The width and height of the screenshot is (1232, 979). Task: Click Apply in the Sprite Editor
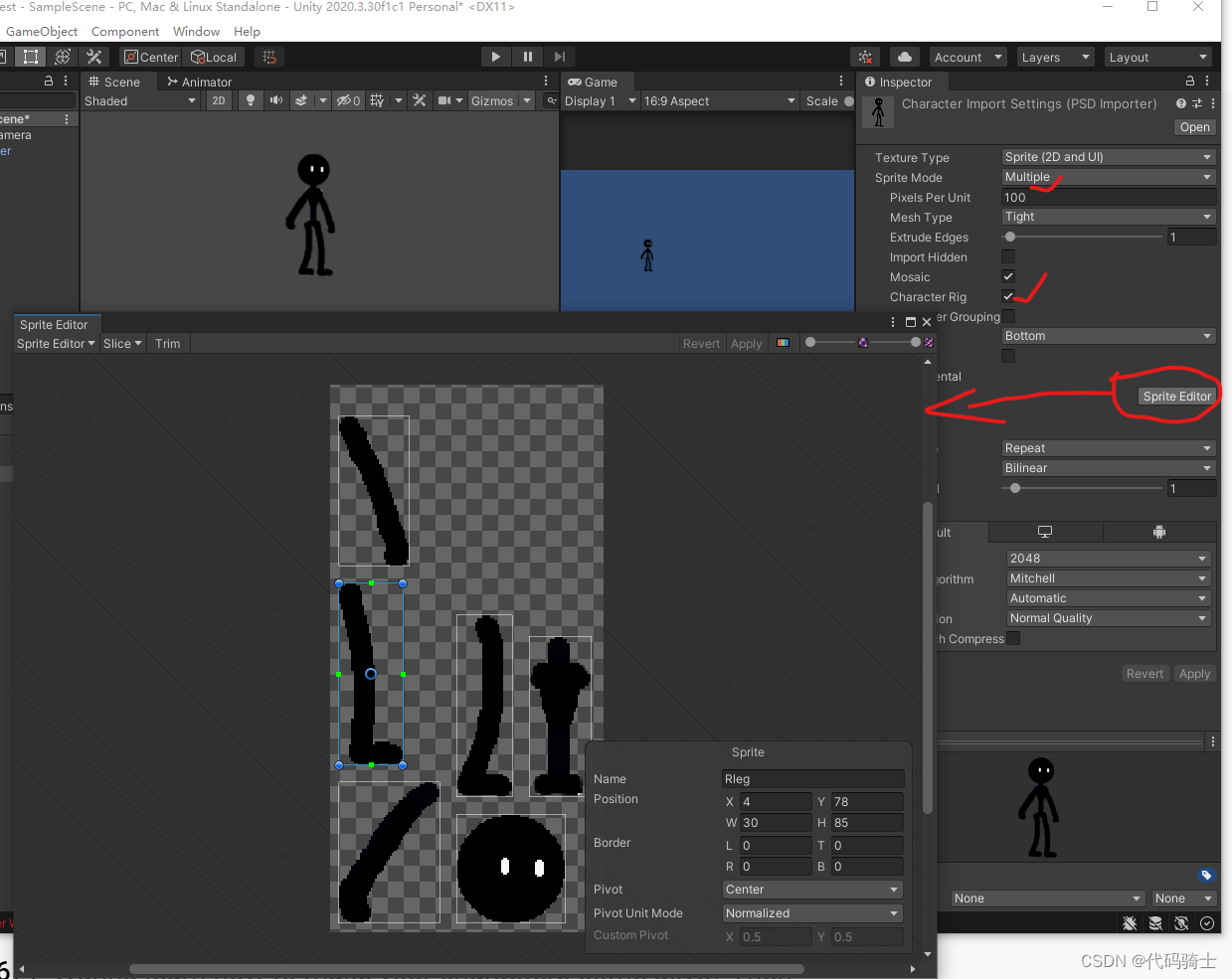pyautogui.click(x=746, y=343)
